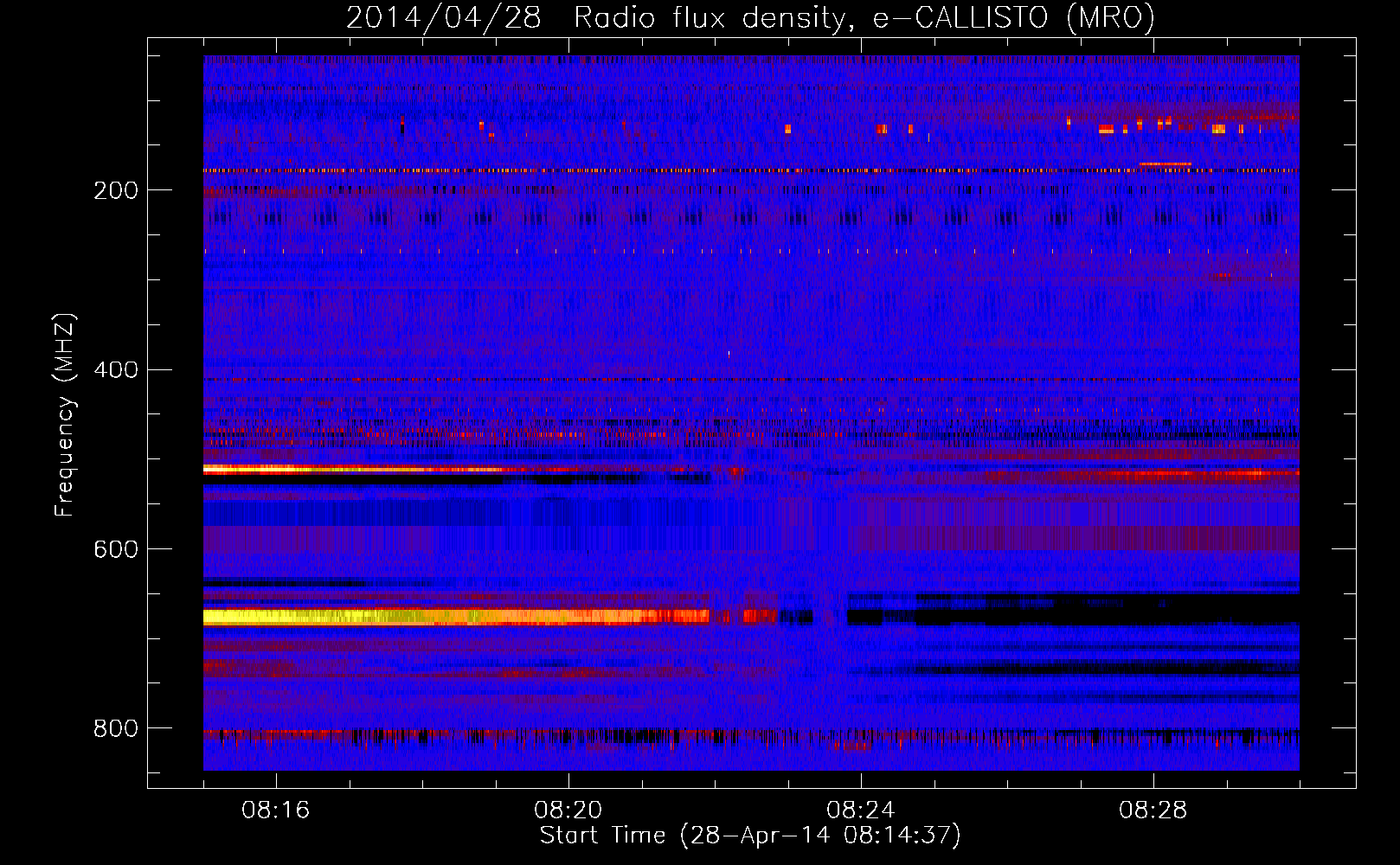The height and width of the screenshot is (865, 1400).
Task: Click the 08:16 time tick label
Action: click(x=276, y=811)
